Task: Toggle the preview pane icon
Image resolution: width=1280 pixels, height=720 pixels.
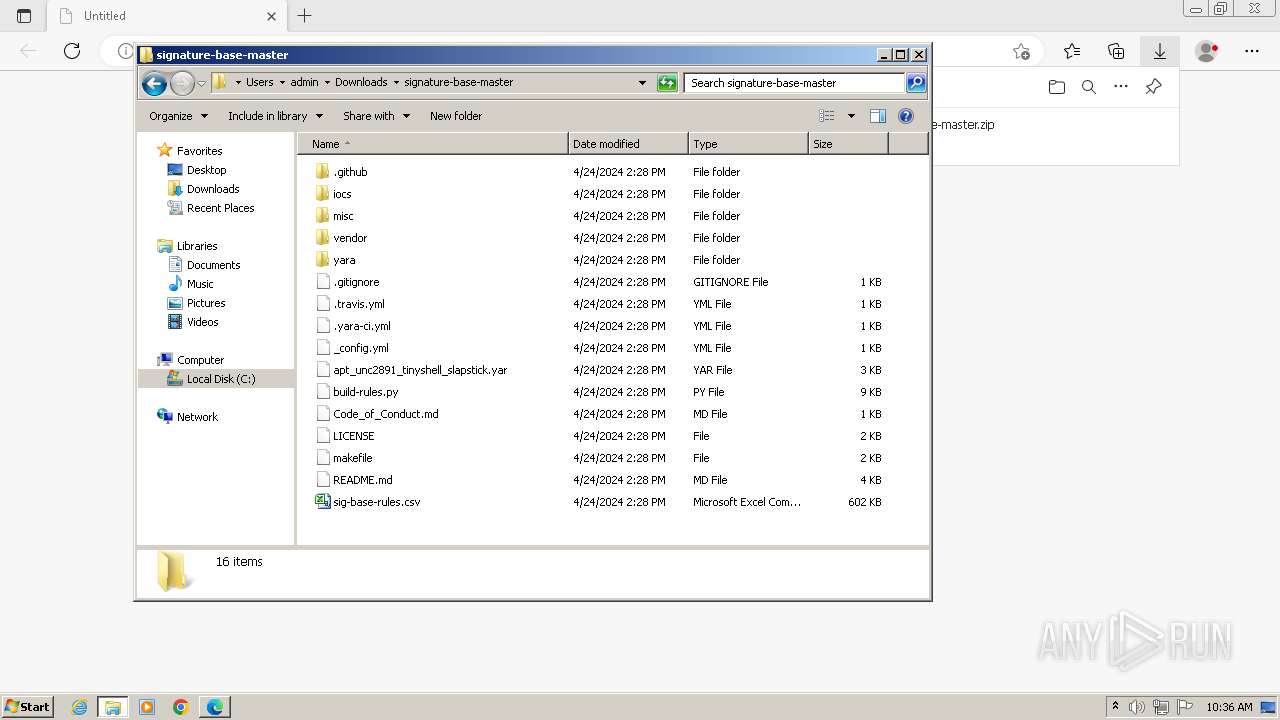Action: tap(878, 116)
